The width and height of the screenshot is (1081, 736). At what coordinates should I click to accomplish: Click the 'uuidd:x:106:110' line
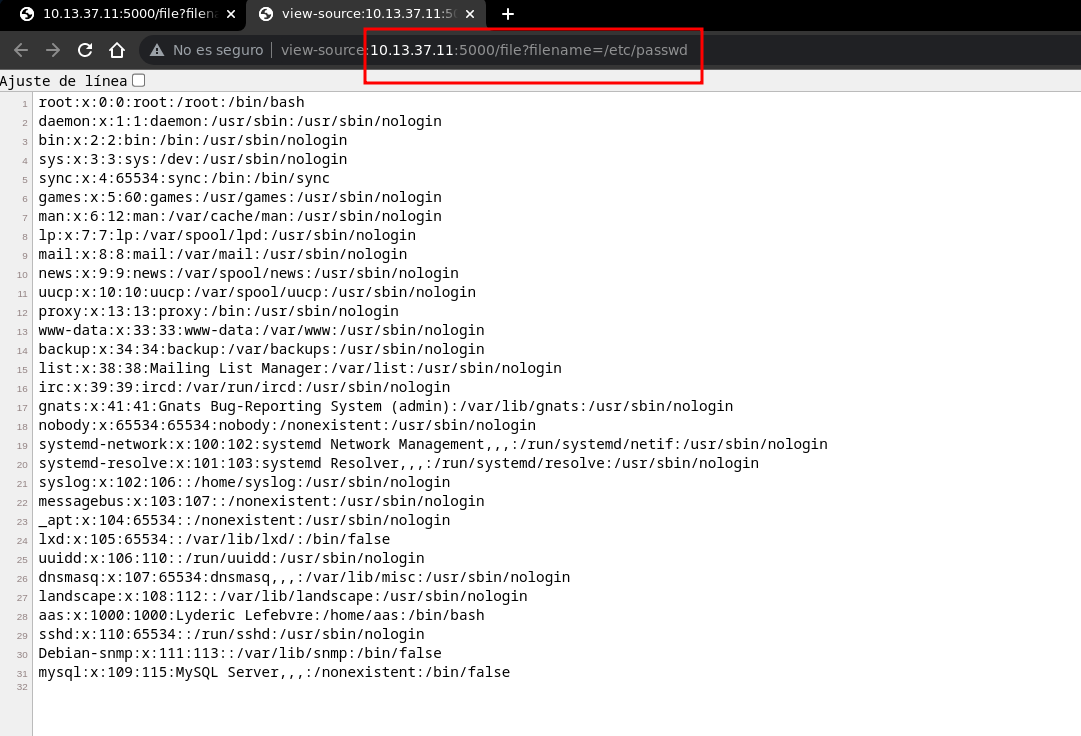point(231,558)
